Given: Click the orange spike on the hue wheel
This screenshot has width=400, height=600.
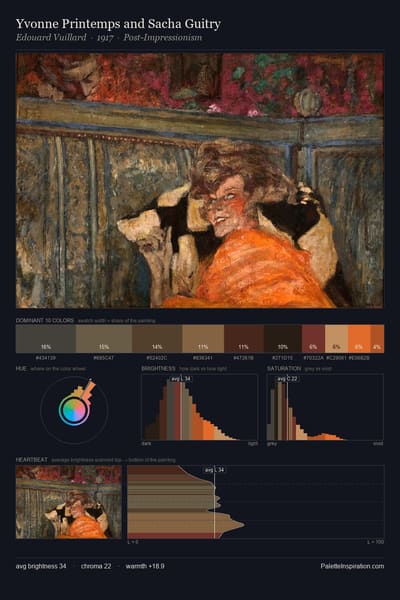Looking at the screenshot, I should pyautogui.click(x=90, y=388).
